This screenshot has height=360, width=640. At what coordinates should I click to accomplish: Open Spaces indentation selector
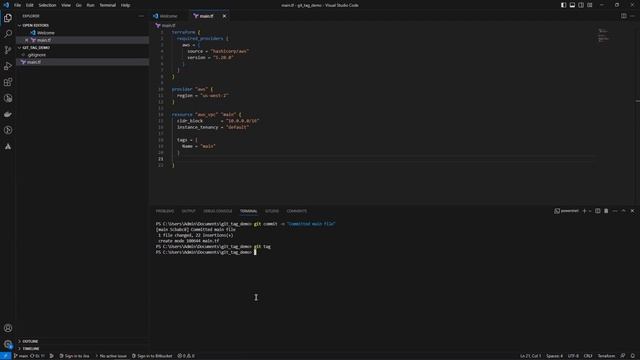tap(554, 356)
